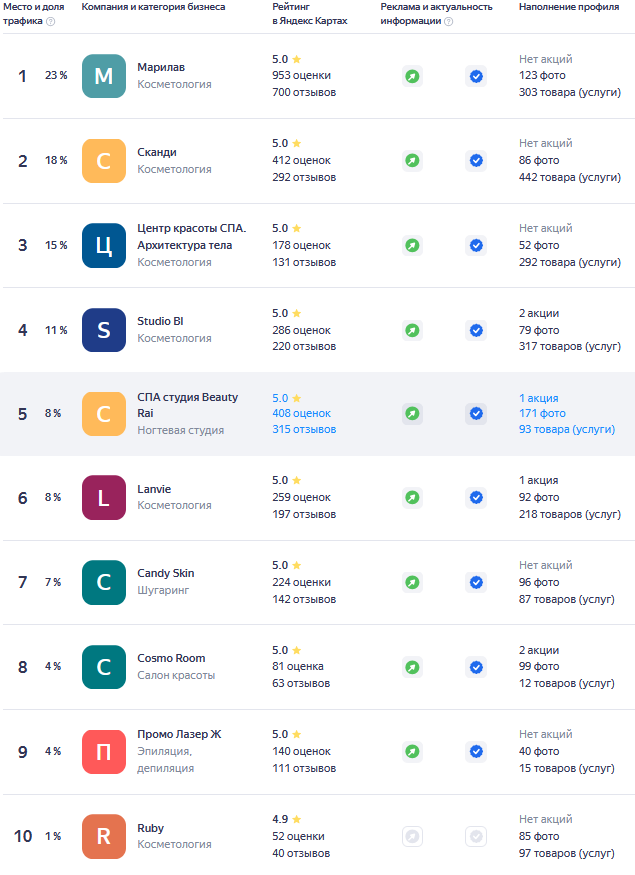This screenshot has height=875, width=635.
Task: Click the greyed-out verified badge for Ruby
Action: (476, 836)
